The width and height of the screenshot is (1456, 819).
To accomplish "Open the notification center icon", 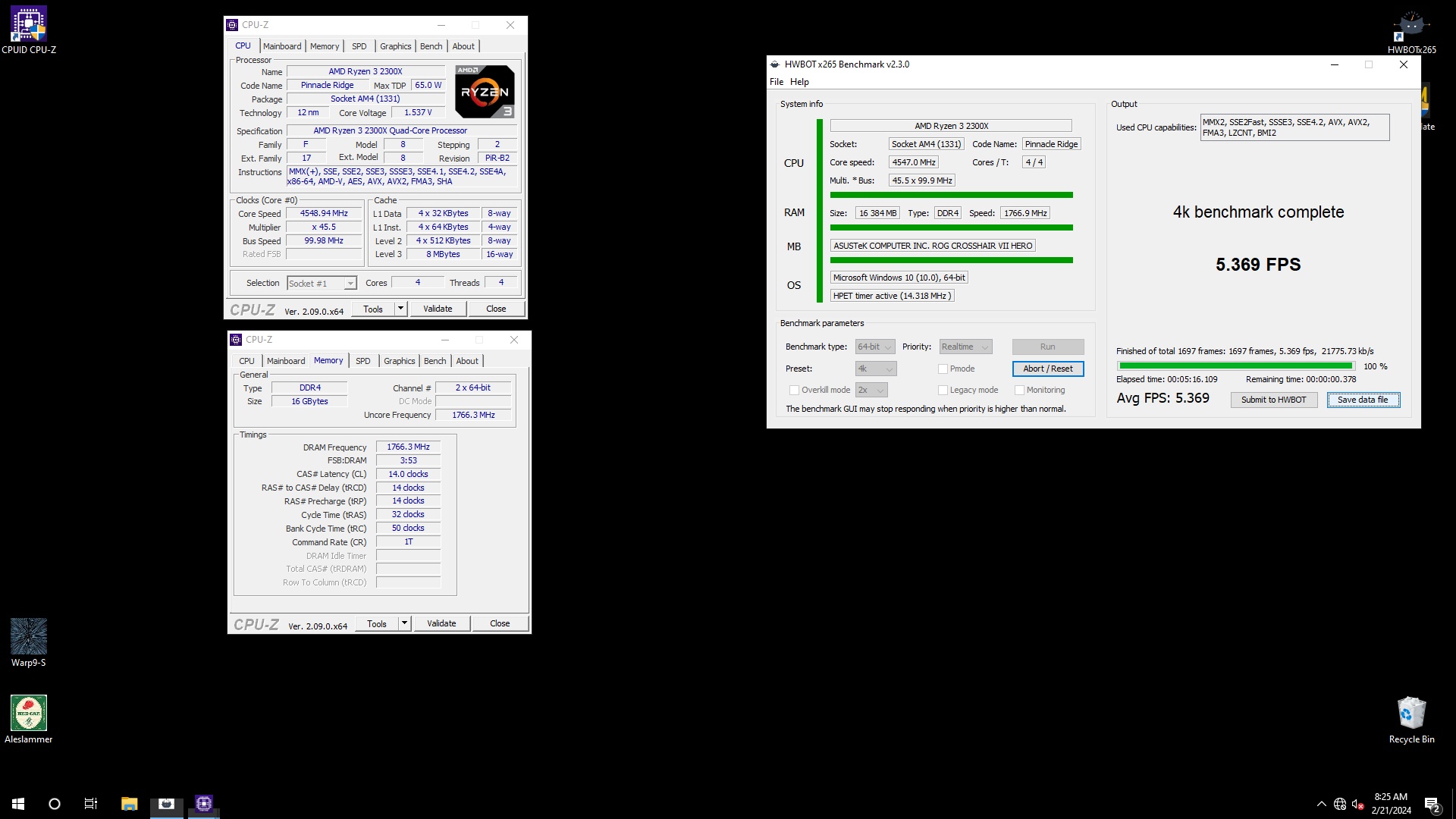I will tap(1432, 804).
